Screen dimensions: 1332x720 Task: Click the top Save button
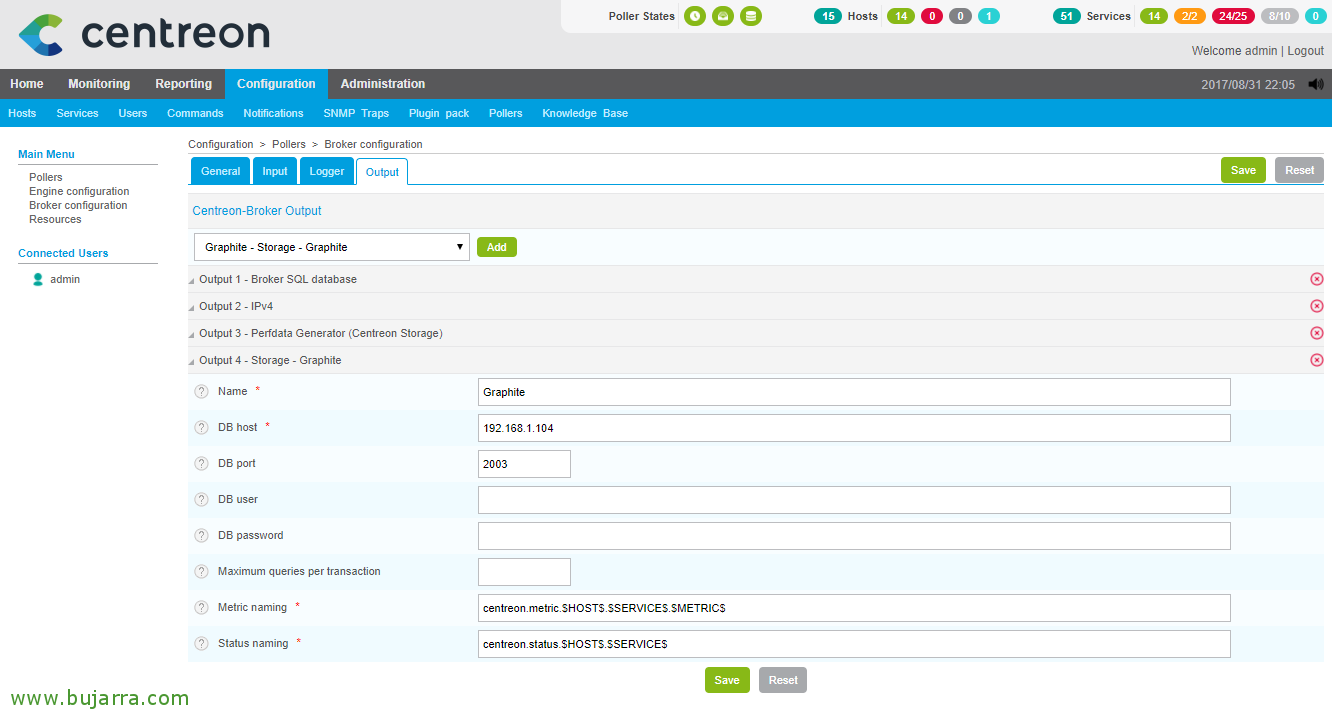pos(1243,170)
